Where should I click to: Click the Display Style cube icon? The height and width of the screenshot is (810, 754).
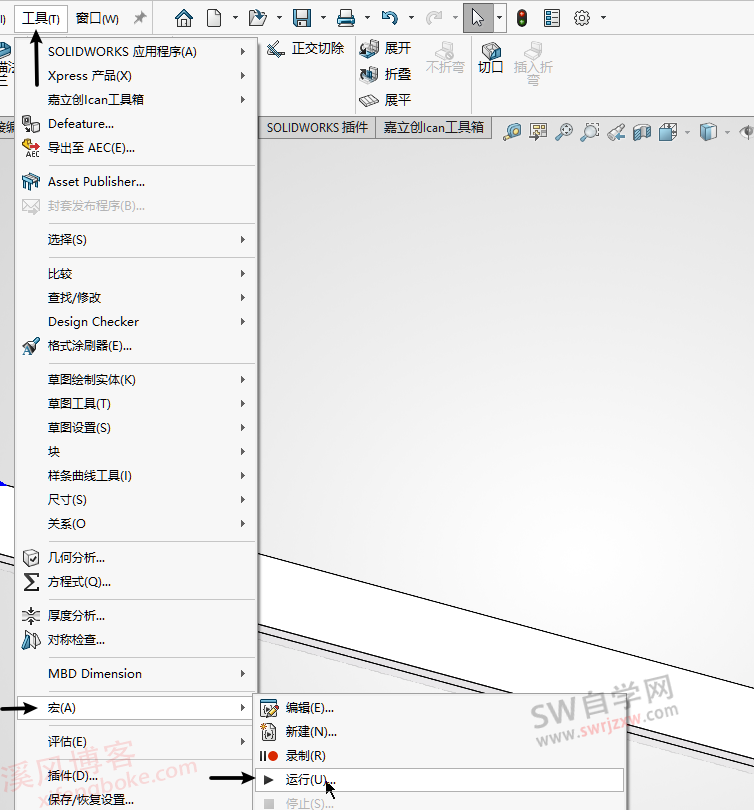708,132
